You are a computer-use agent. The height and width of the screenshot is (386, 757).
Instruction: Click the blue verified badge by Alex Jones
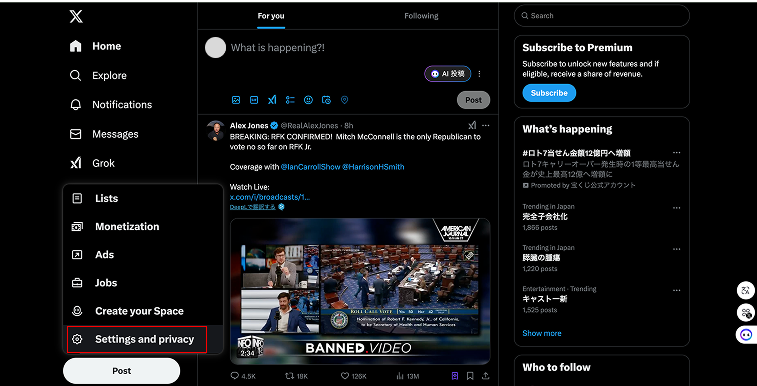click(x=274, y=125)
